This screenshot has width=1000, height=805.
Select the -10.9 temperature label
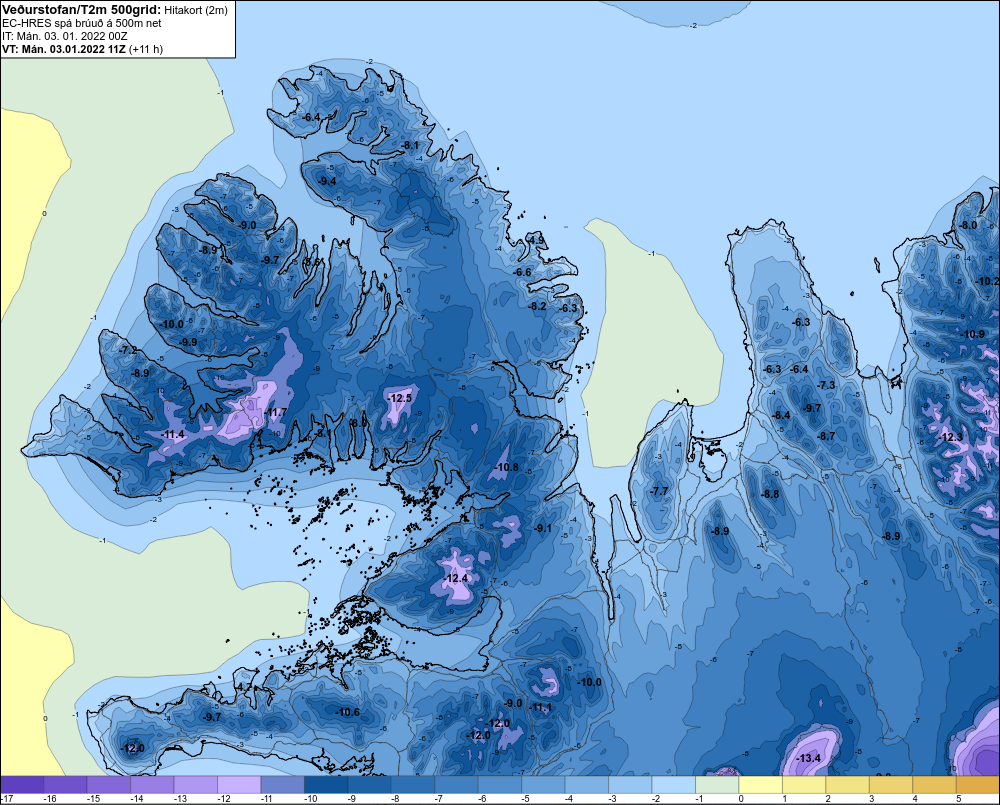coord(973,334)
